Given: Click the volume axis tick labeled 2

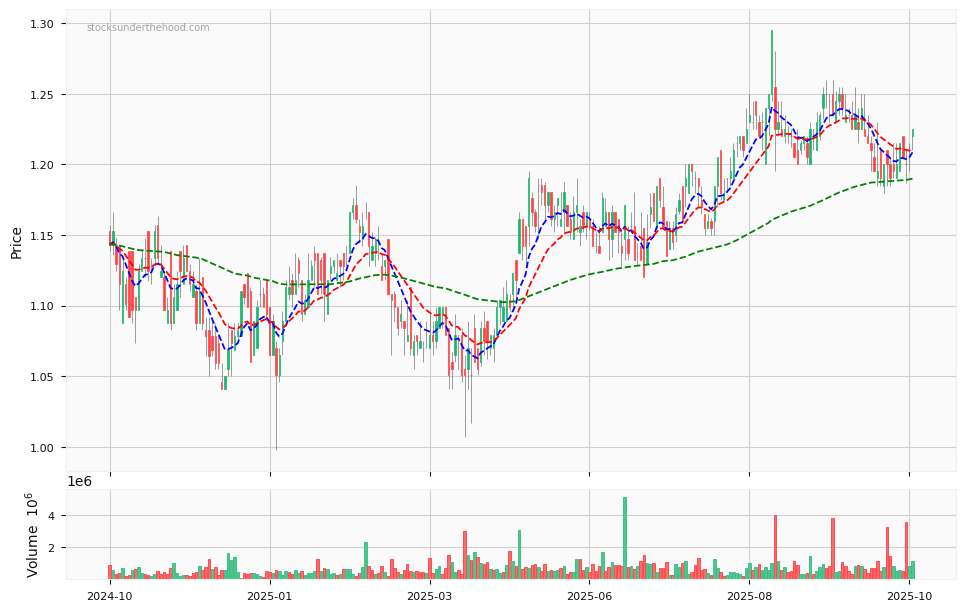Looking at the screenshot, I should [x=57, y=548].
